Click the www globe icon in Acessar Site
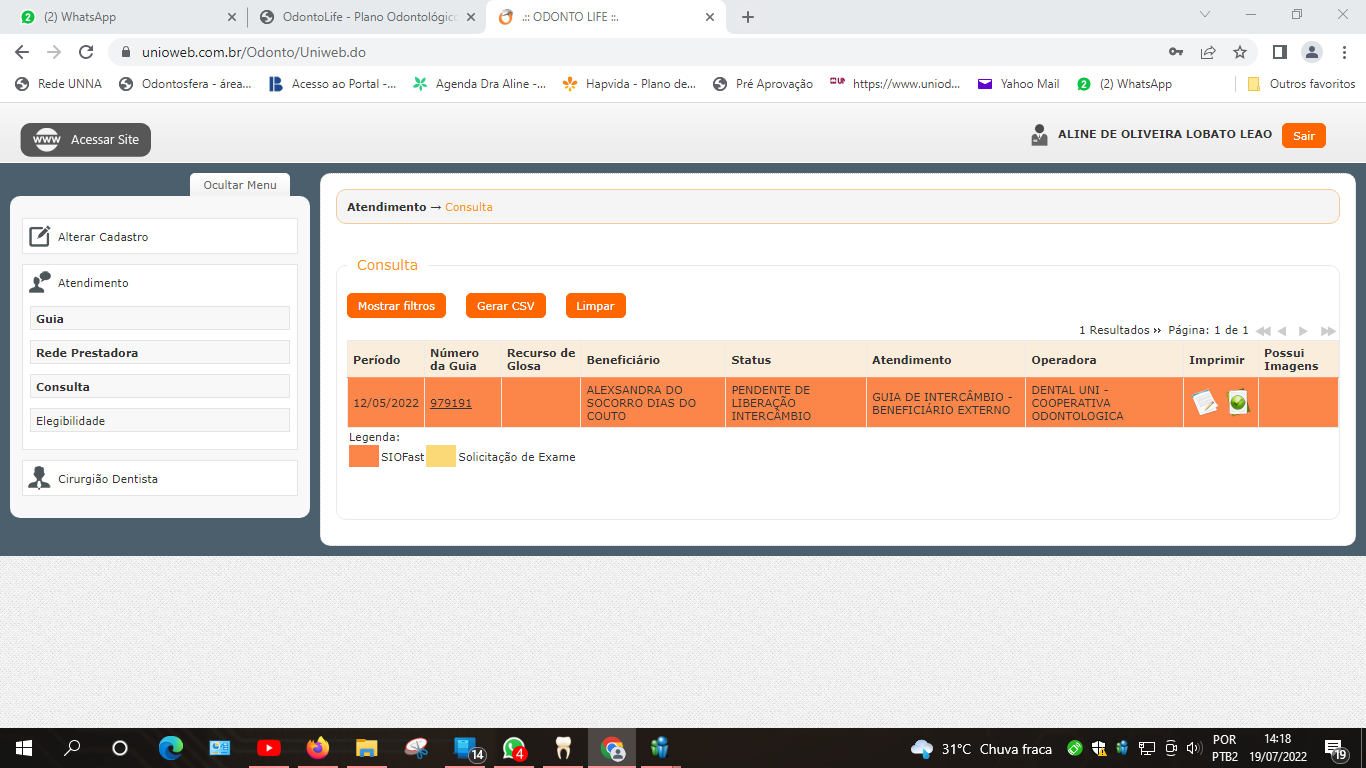This screenshot has height=768, width=1366. [47, 140]
